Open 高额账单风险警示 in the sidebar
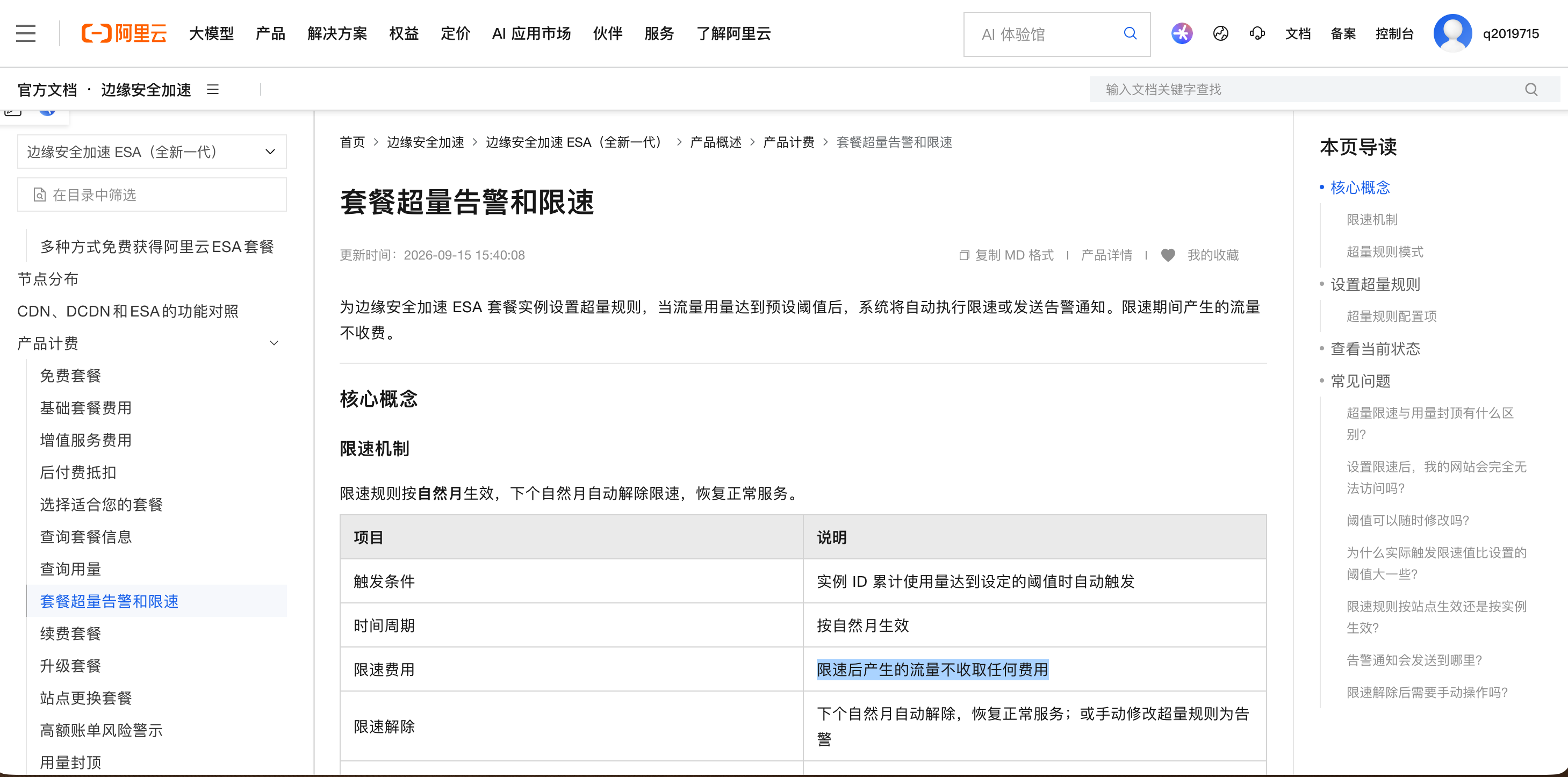 pos(101,730)
